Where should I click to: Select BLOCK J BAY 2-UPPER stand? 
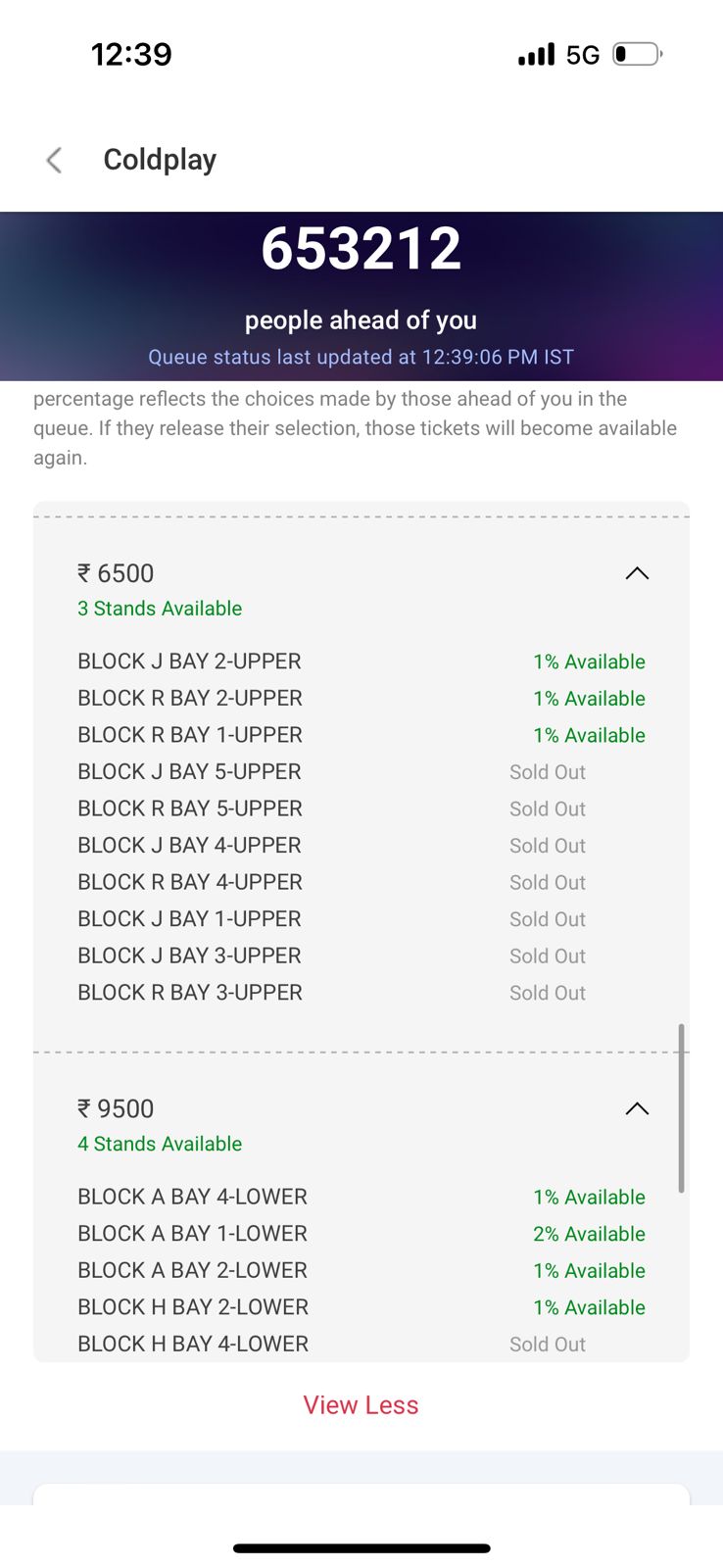pos(189,661)
